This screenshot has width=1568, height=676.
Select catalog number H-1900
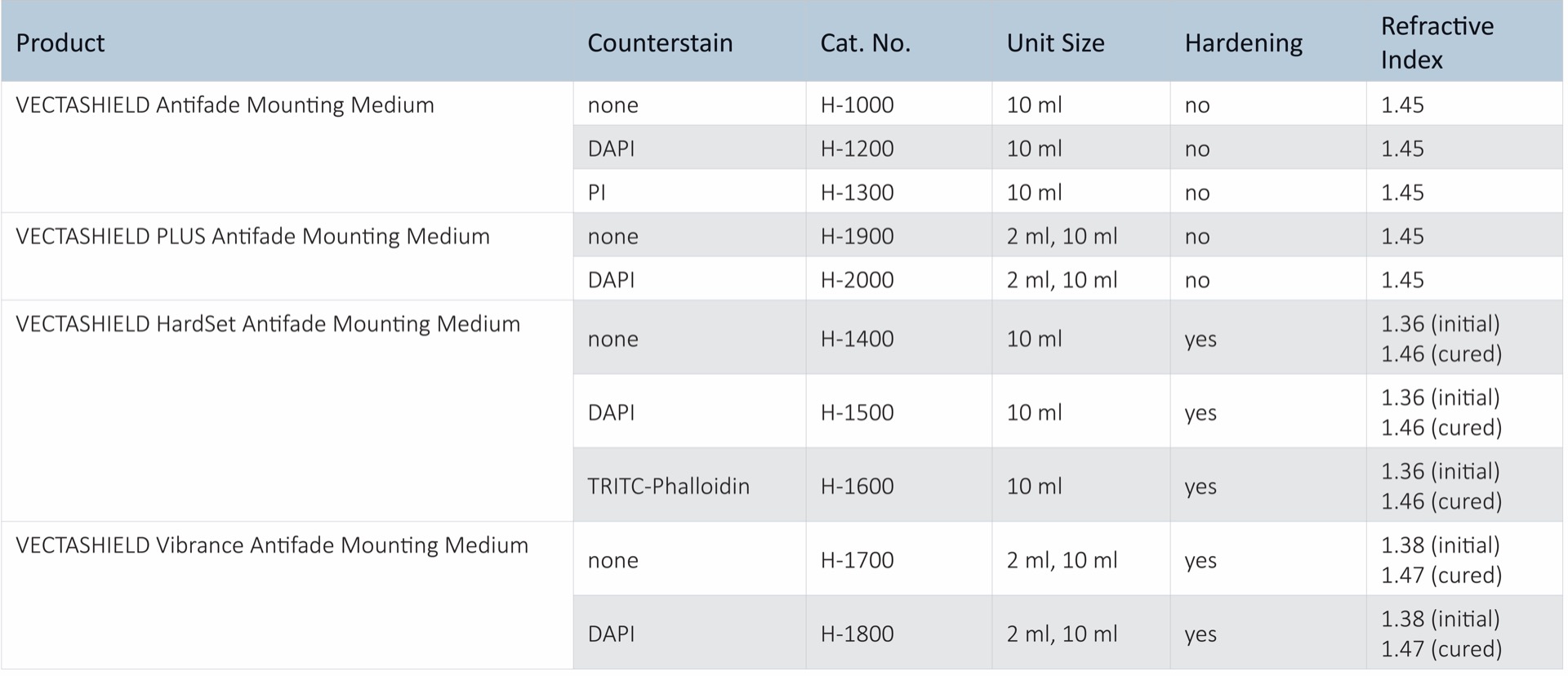[x=857, y=237]
